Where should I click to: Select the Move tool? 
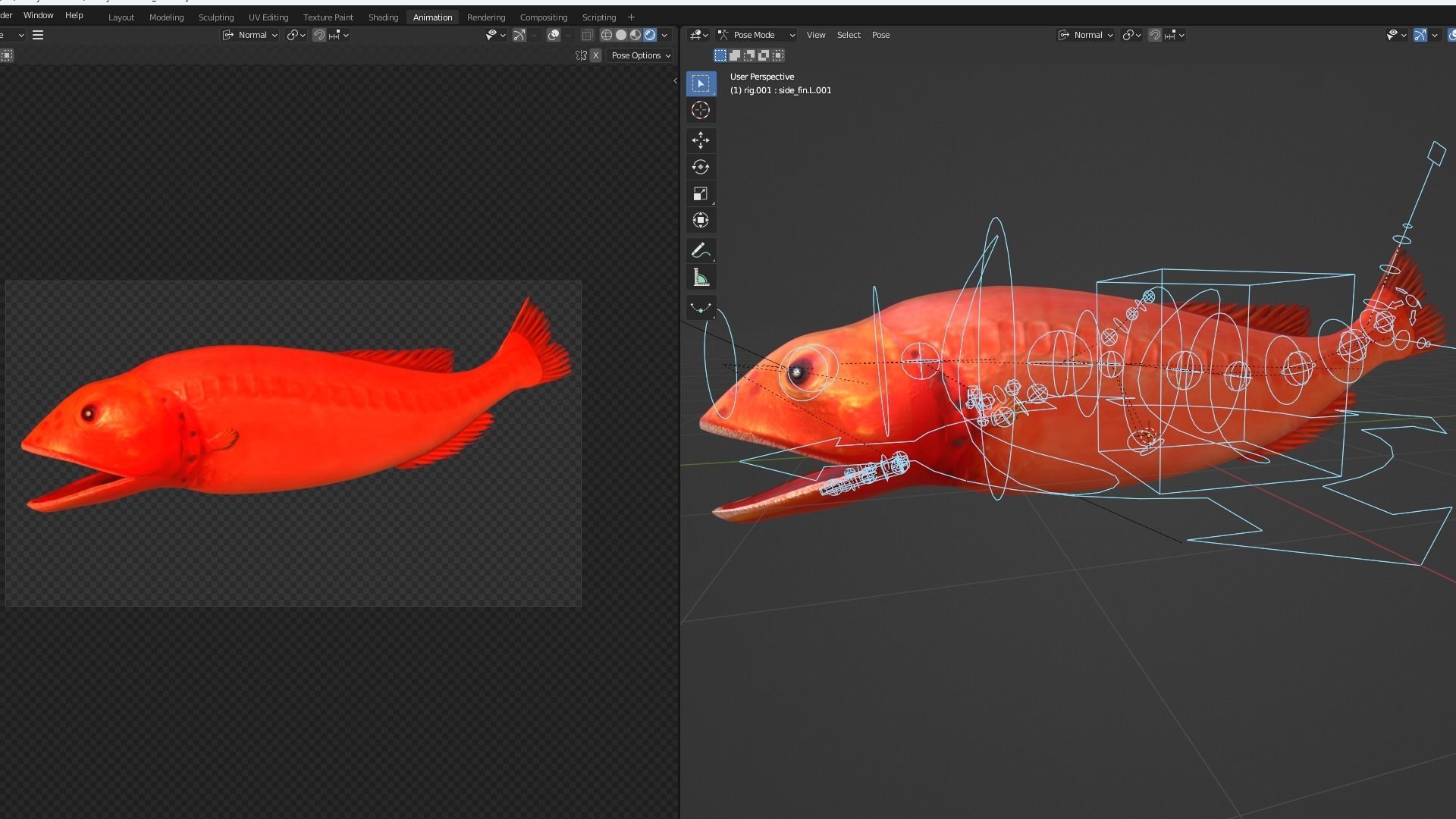tap(701, 140)
